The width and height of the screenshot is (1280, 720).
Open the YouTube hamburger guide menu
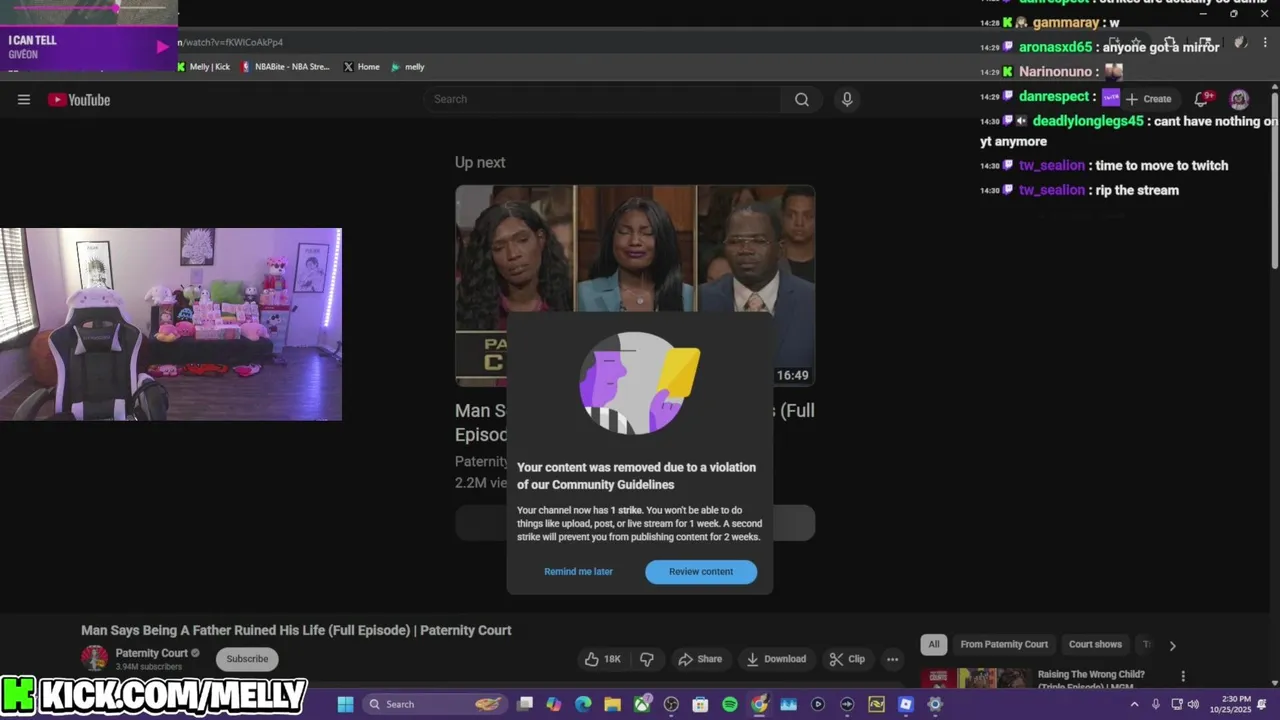pos(24,99)
